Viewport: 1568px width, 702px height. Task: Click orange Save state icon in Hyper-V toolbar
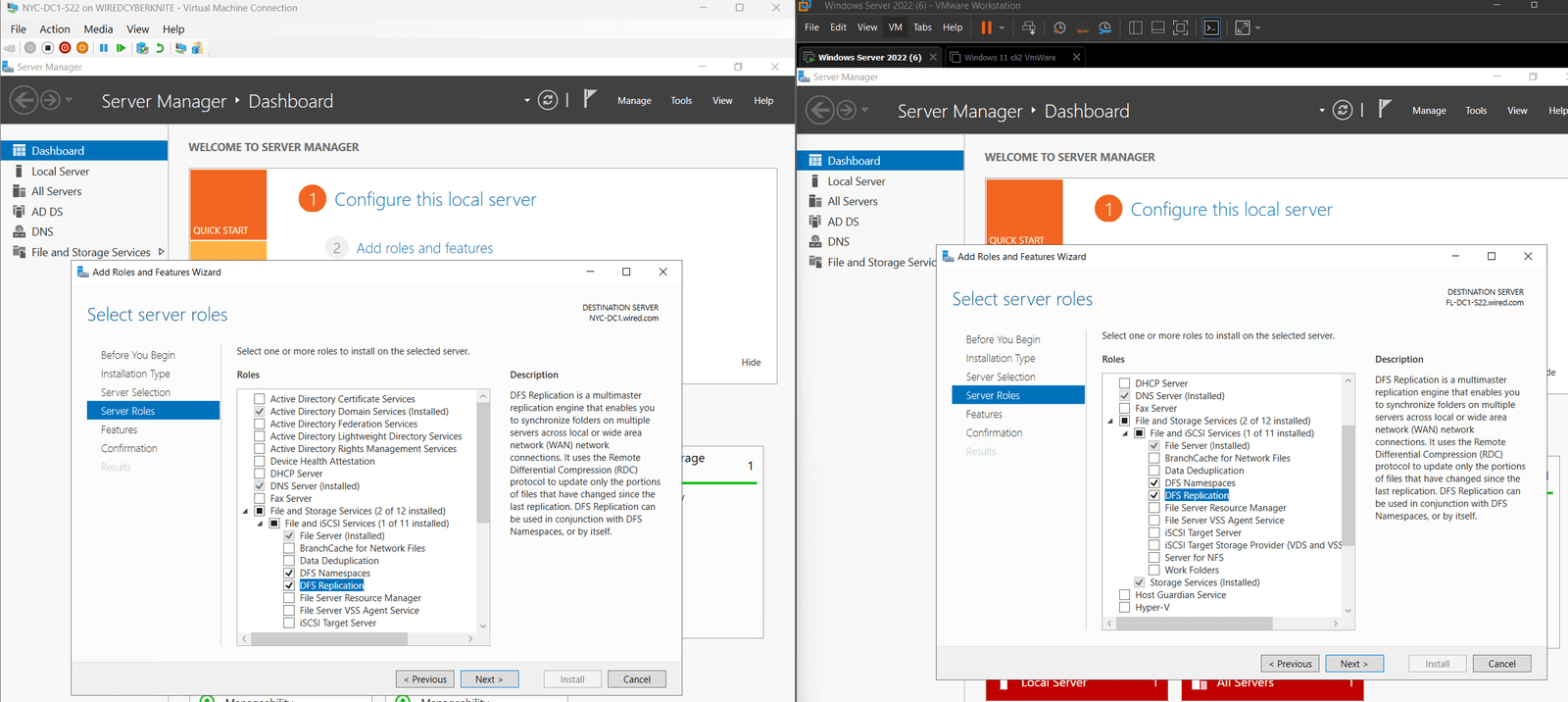82,47
